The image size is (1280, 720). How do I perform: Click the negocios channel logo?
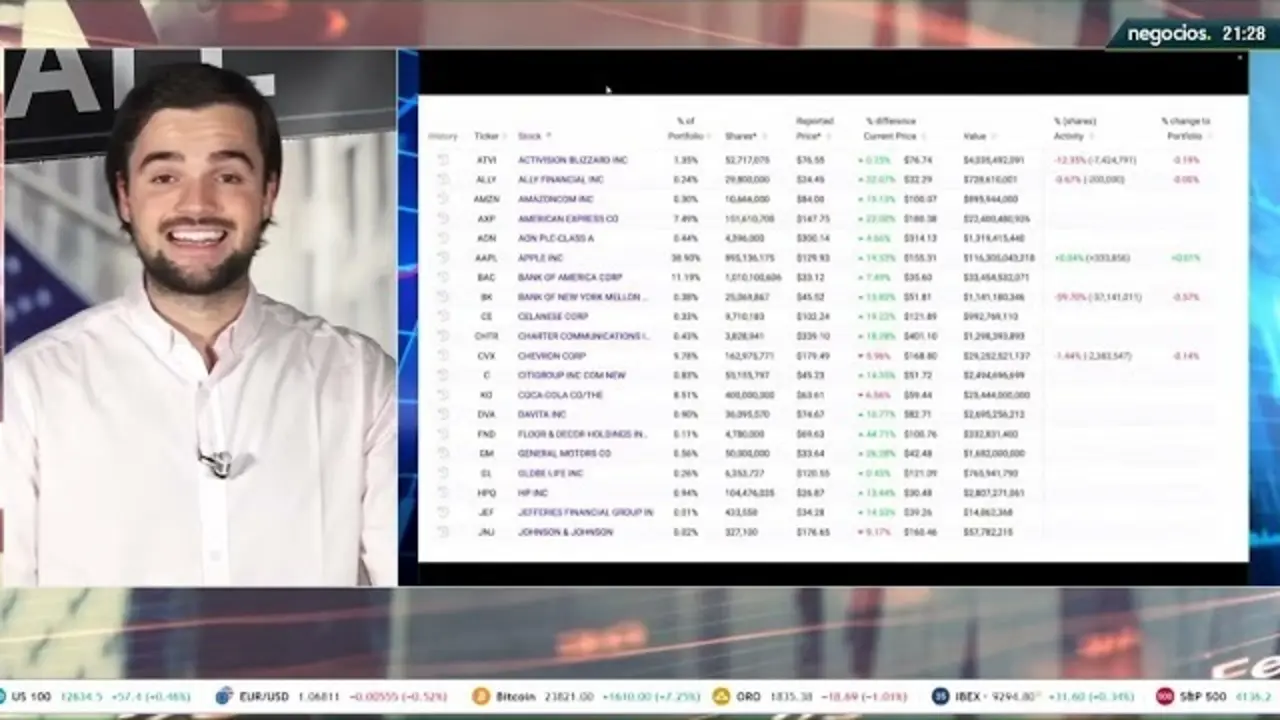coord(1170,34)
